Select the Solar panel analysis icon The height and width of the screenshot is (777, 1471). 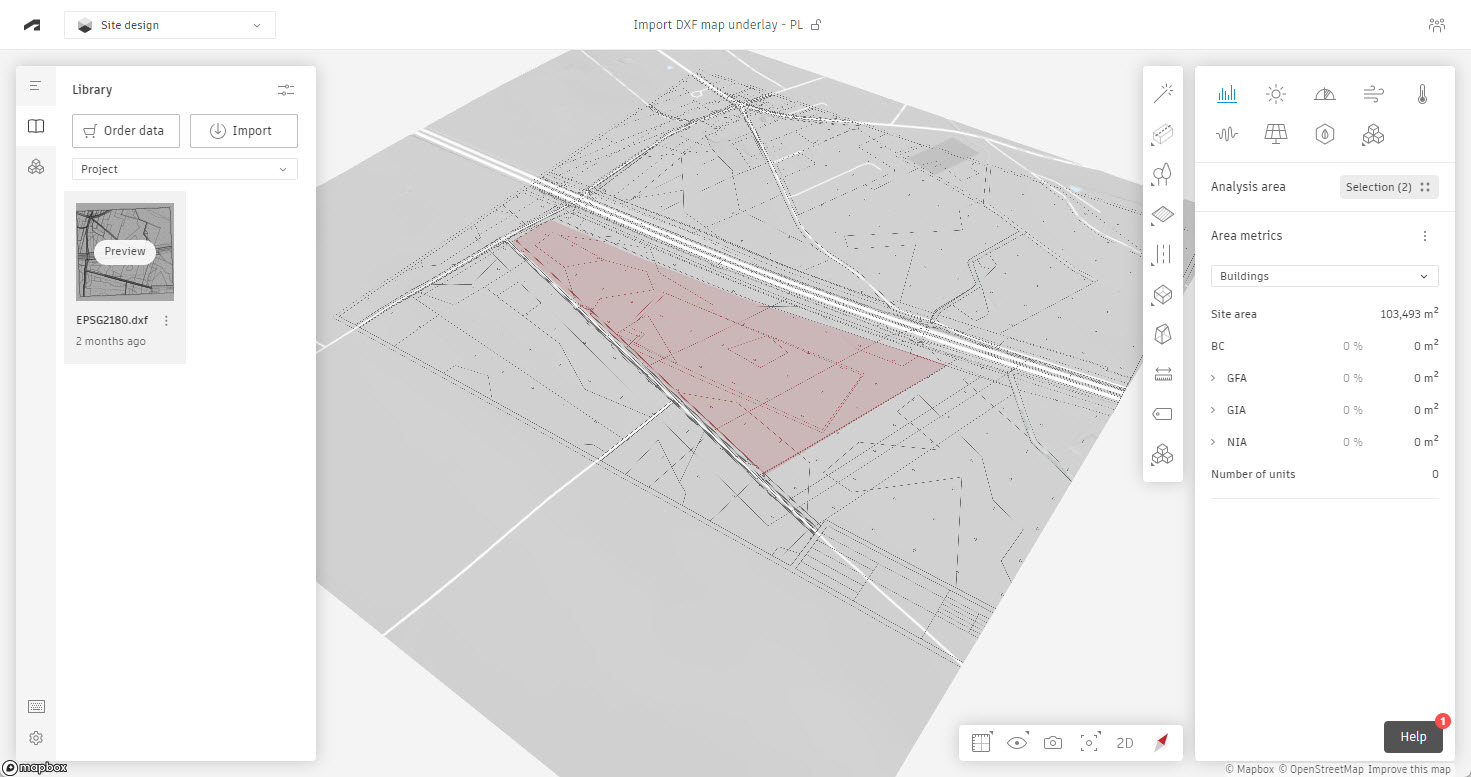1276,134
